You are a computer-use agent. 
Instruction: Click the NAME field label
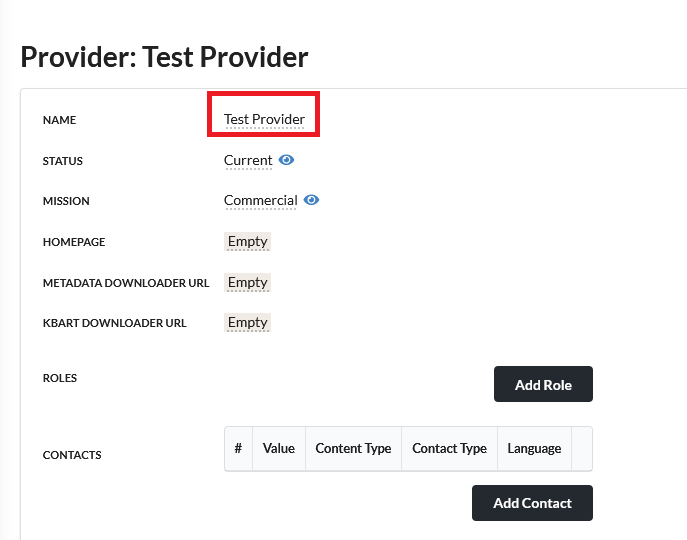point(60,120)
